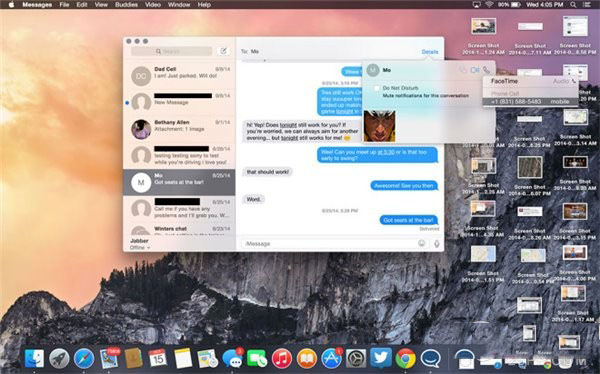Click into the Search conversations field
Screen dimensions: 600x374
pos(171,51)
